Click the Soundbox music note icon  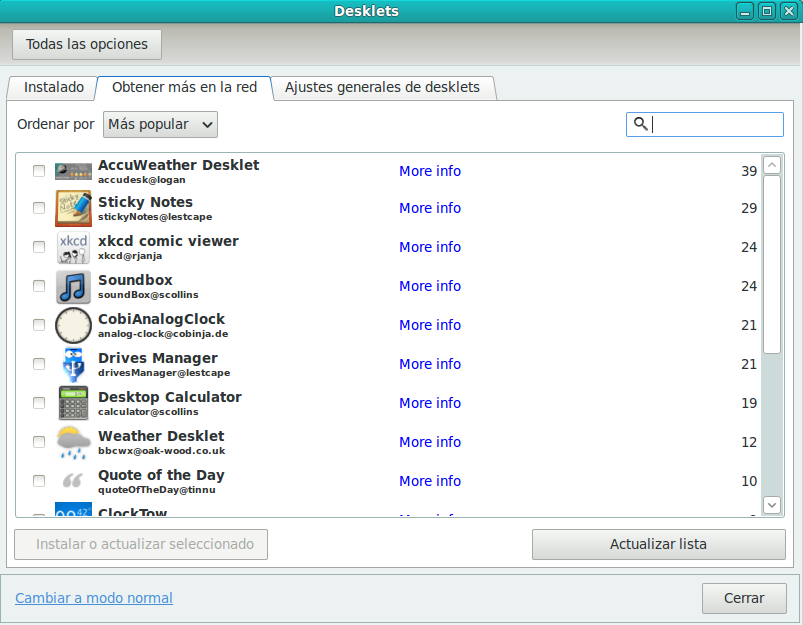click(x=73, y=286)
